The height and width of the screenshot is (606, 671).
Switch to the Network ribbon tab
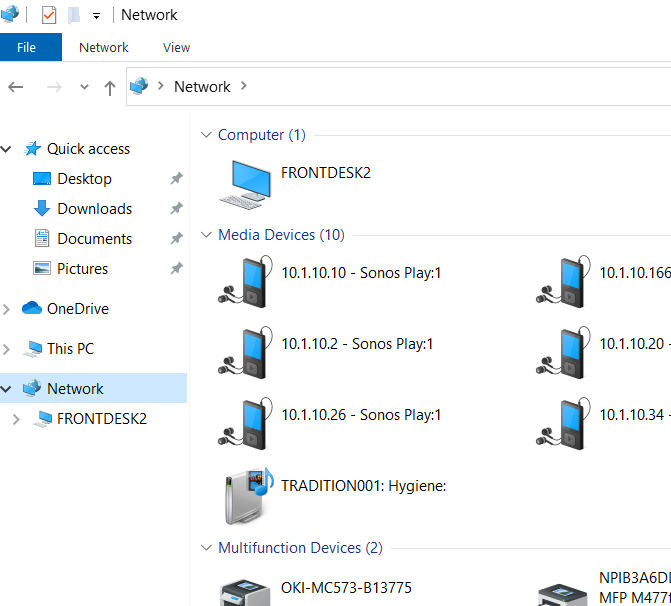tap(104, 47)
